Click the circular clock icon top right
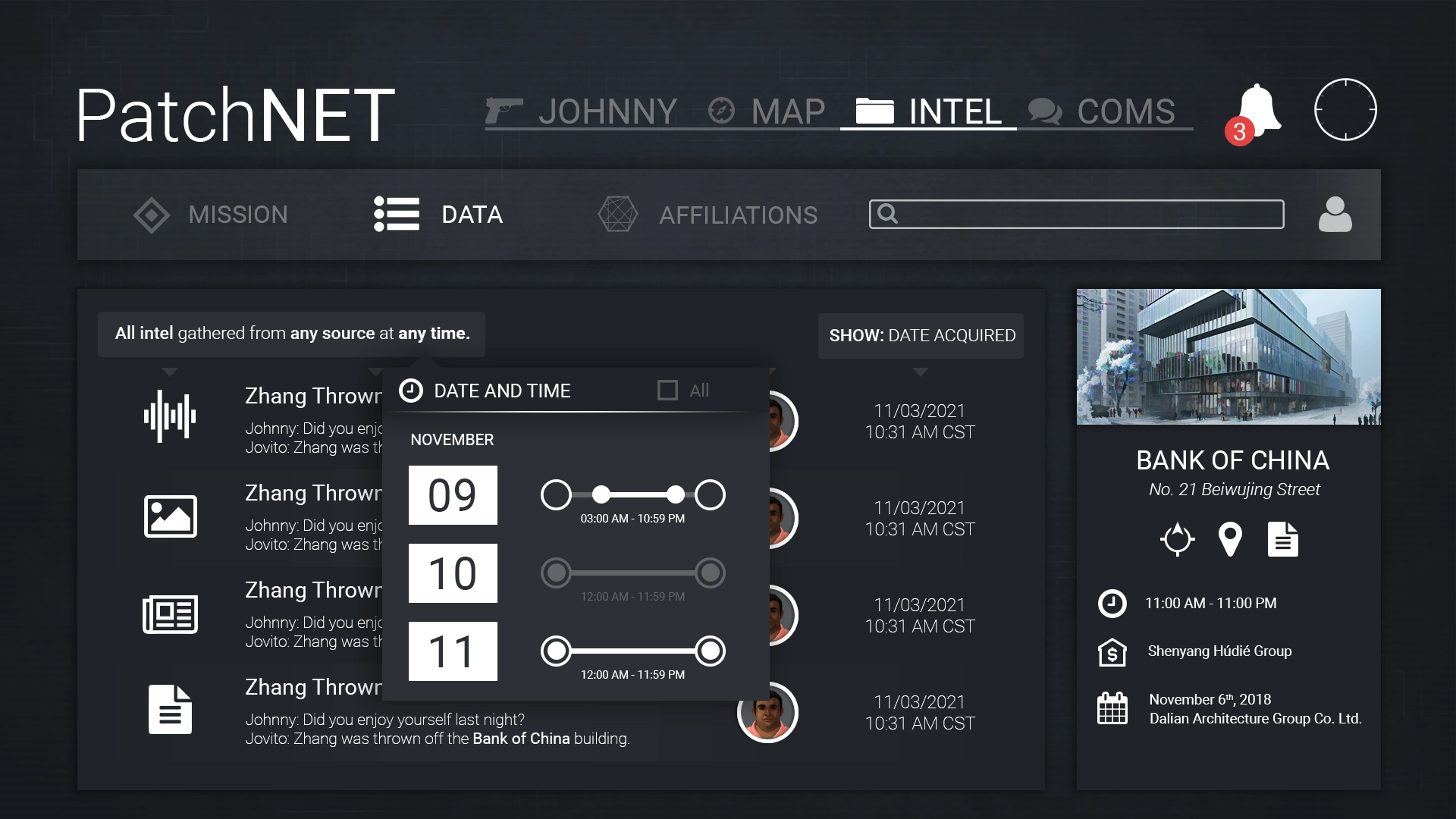1456x819 pixels. pyautogui.click(x=1345, y=110)
